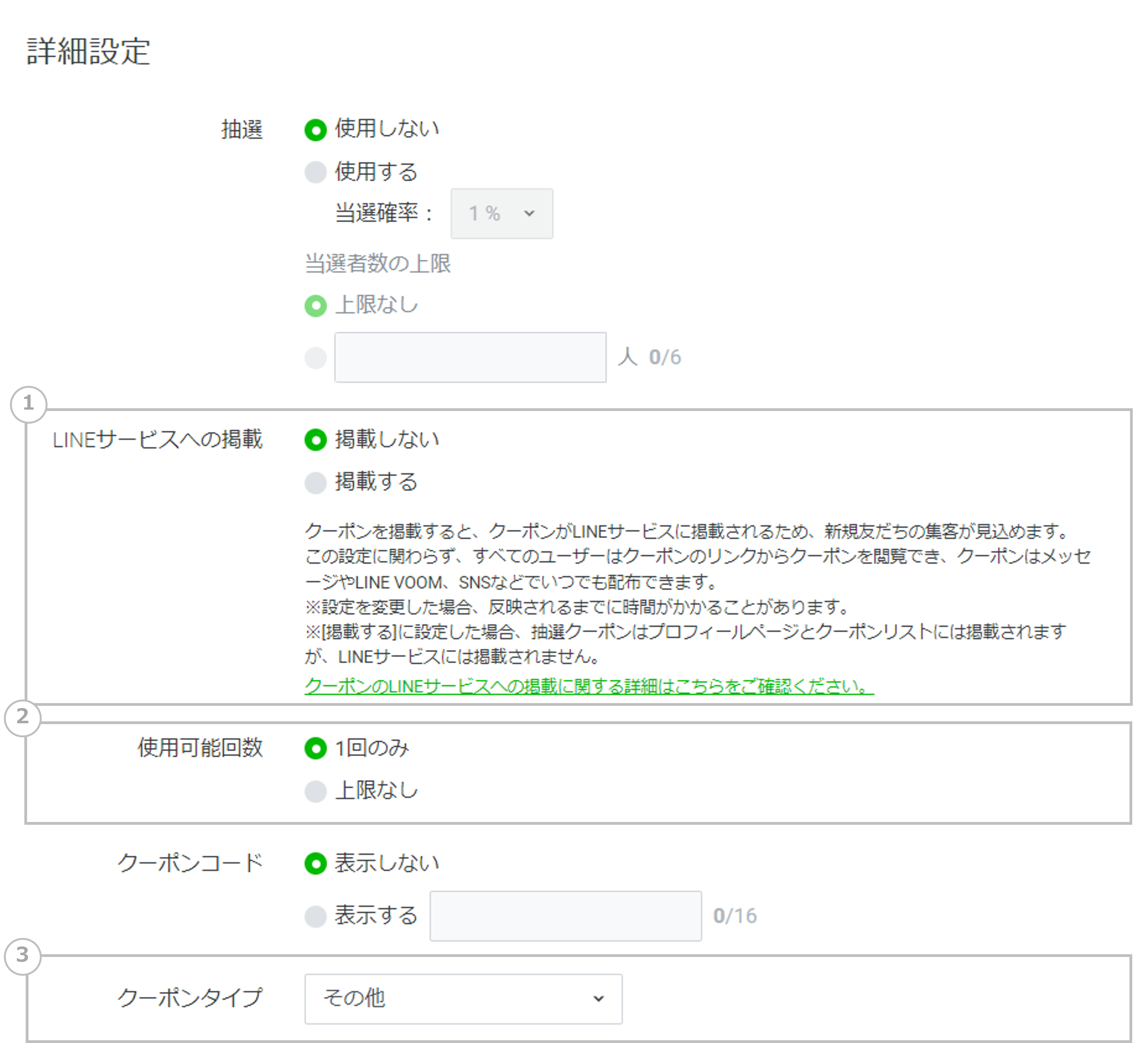
Task: Choose 掲載する for LINEサービスへの掲載
Action: [x=315, y=483]
